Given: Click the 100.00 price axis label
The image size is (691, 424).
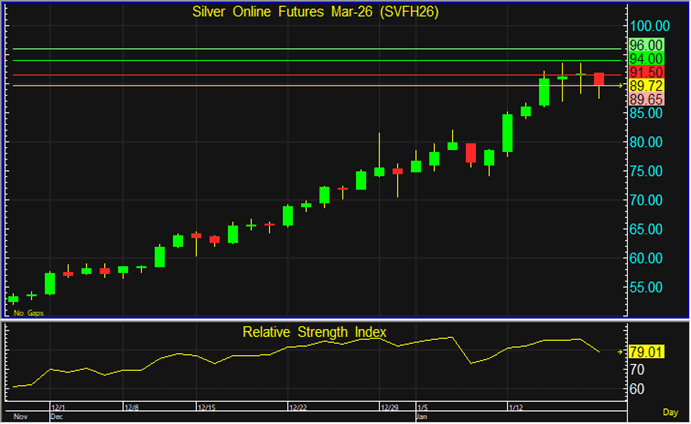Looking at the screenshot, I should pyautogui.click(x=648, y=26).
